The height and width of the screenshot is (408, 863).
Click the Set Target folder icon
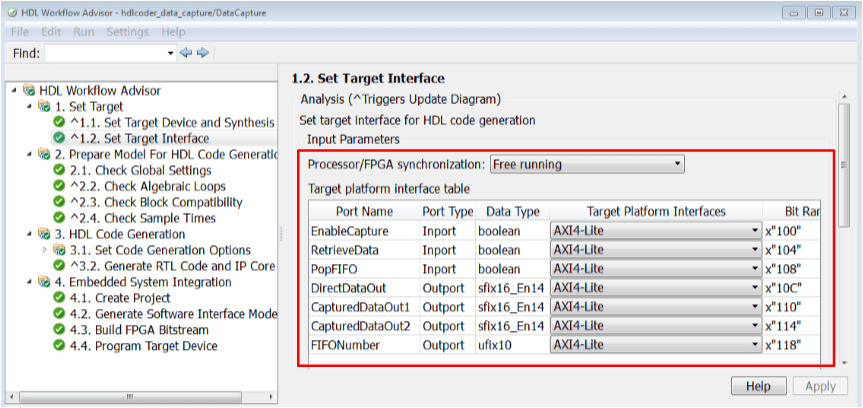pos(44,105)
